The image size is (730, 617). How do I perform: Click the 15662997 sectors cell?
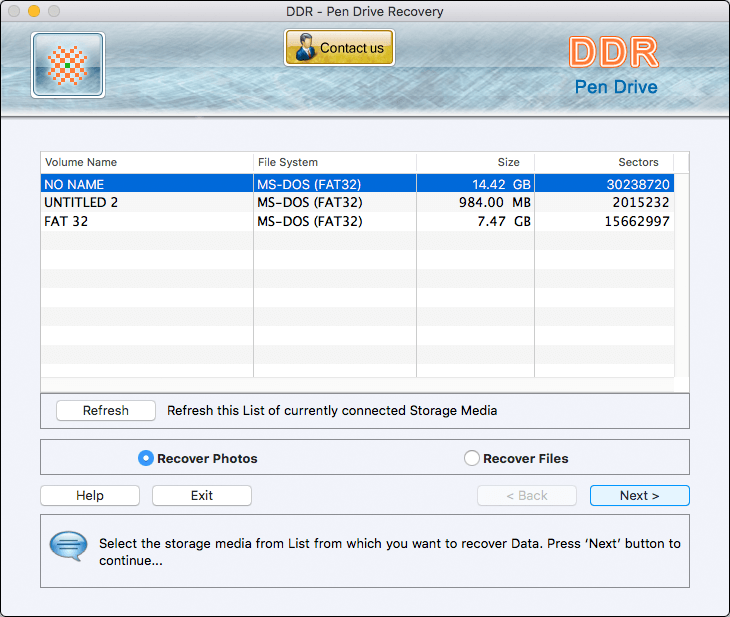[604, 221]
